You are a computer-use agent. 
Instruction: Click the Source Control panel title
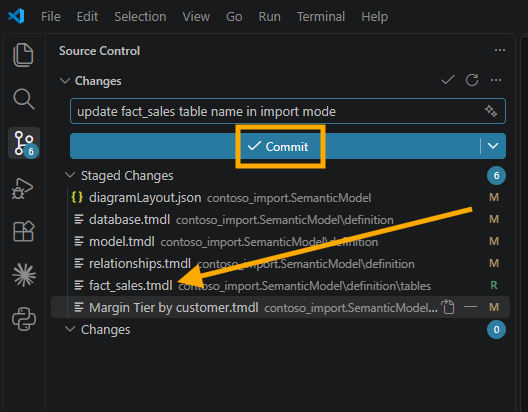point(99,51)
